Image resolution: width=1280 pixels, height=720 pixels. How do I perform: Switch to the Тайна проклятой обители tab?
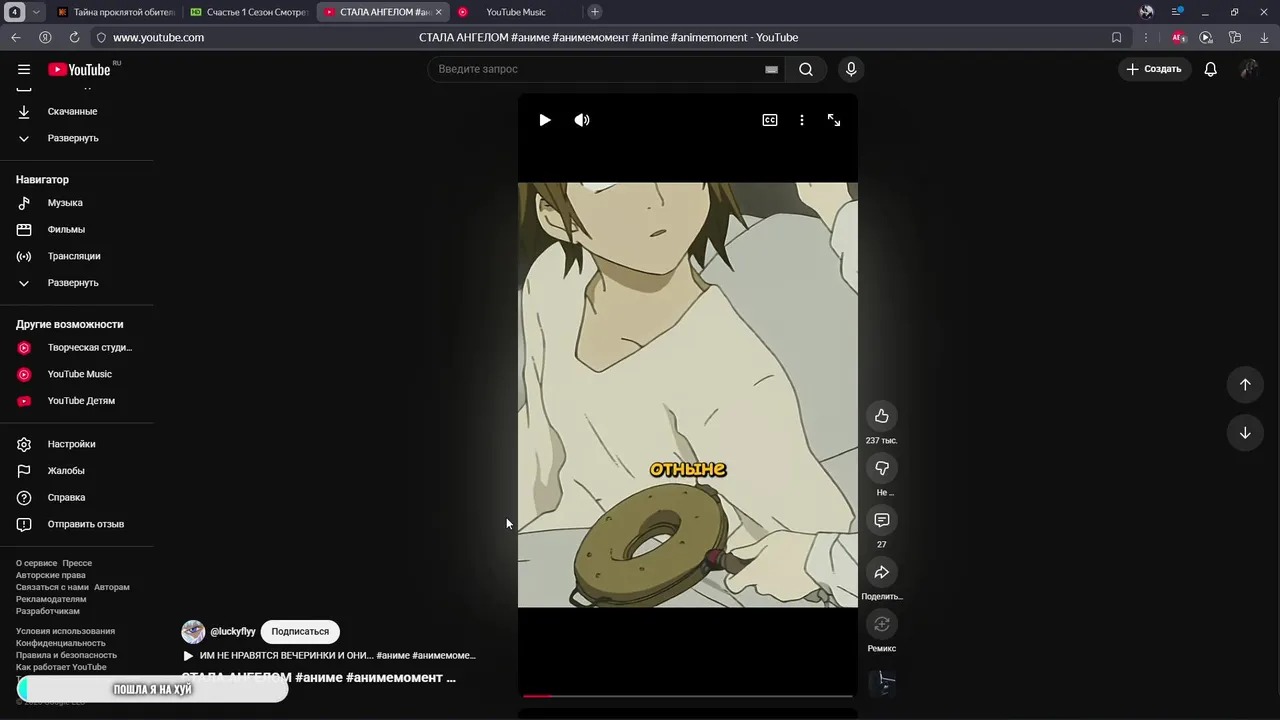[x=115, y=12]
